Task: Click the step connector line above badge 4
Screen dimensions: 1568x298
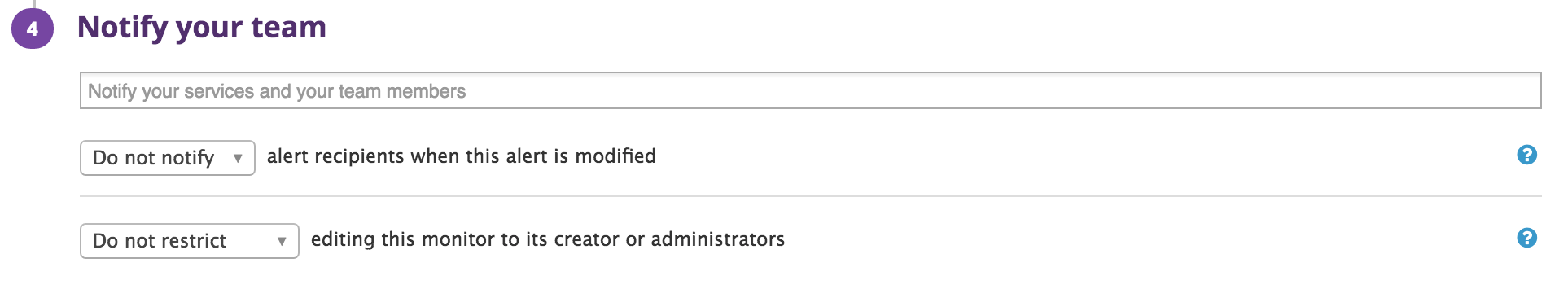Action: click(x=33, y=3)
